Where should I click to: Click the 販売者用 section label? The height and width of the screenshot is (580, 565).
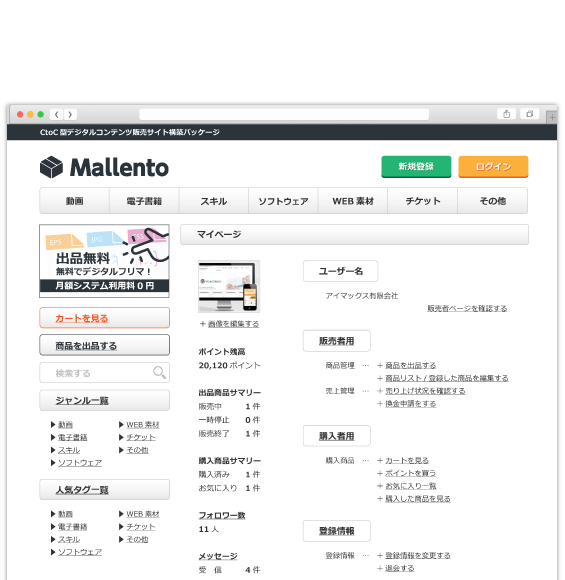337,341
